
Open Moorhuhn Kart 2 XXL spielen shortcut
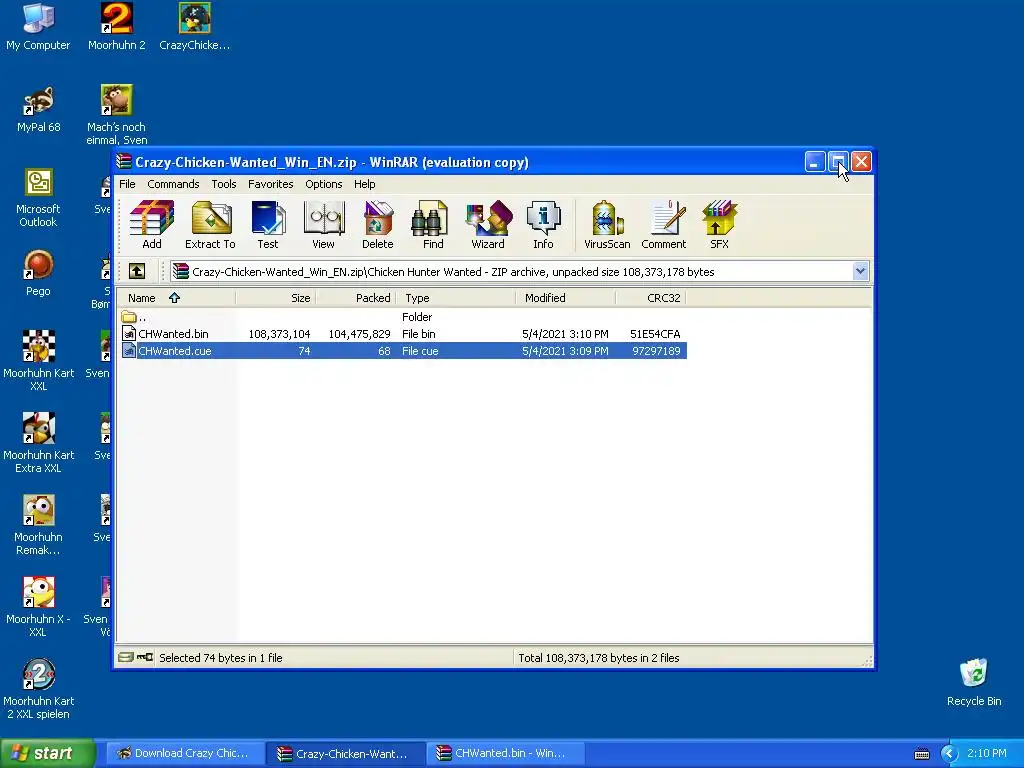click(39, 689)
